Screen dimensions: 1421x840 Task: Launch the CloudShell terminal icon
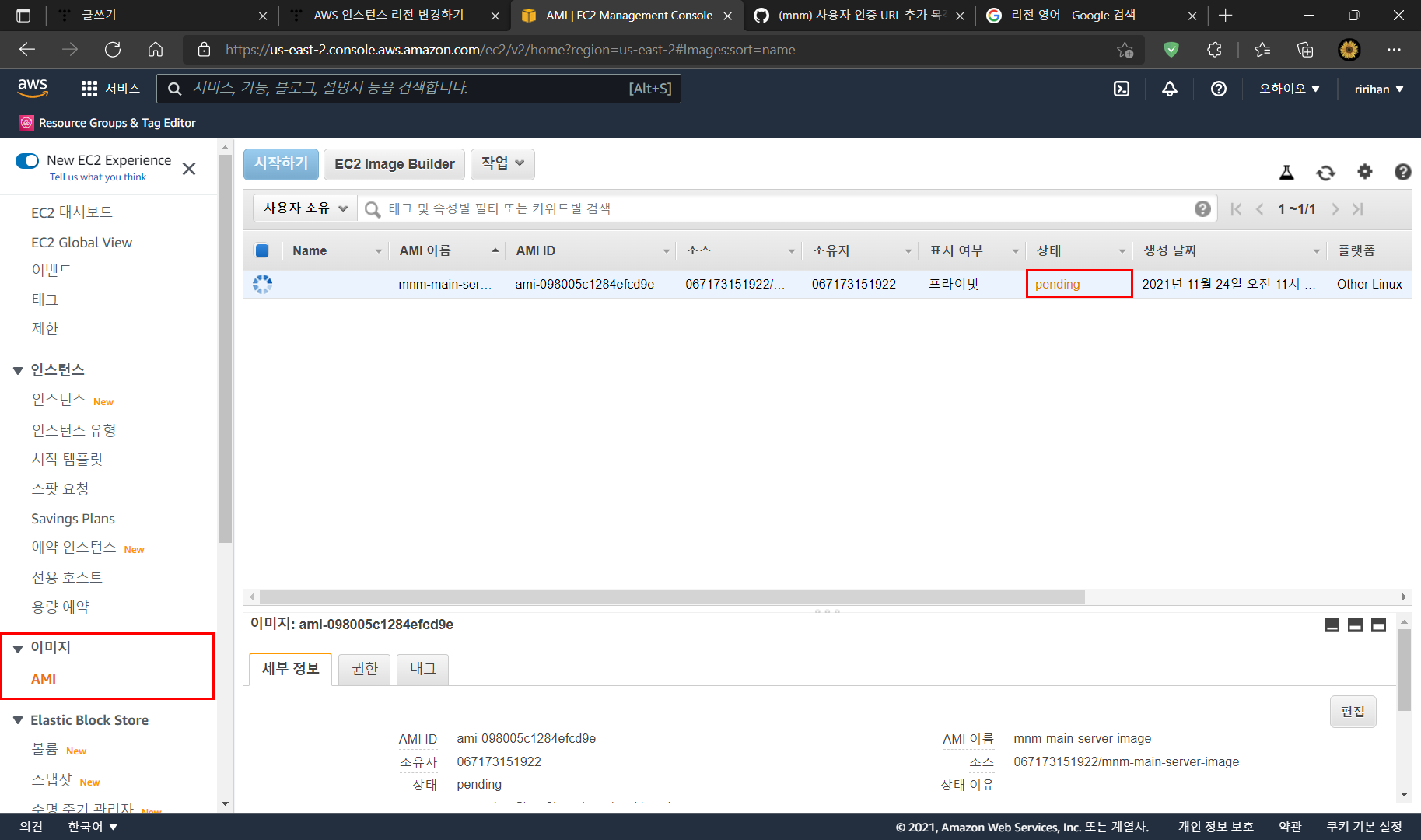(x=1122, y=89)
